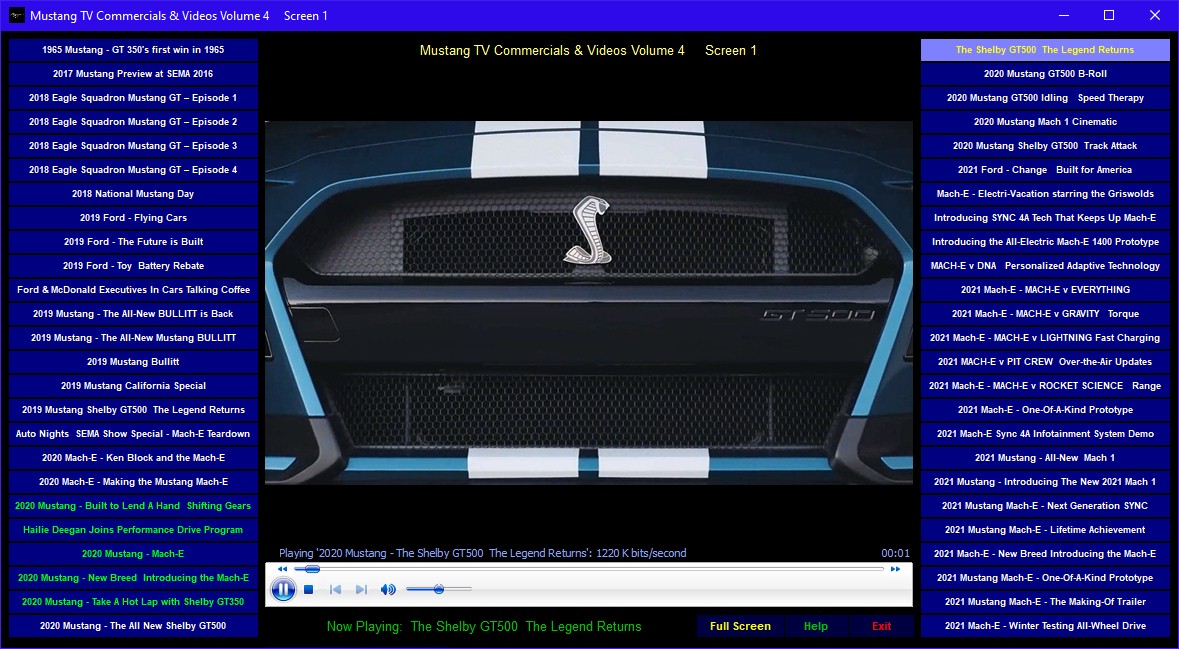This screenshot has height=649, width=1179.
Task: Select the green '2020 Mustang - Mach-E' entry
Action: (x=133, y=554)
